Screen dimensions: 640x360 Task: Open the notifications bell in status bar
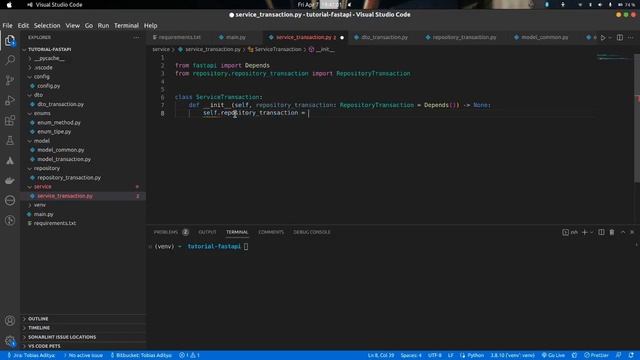click(631, 355)
